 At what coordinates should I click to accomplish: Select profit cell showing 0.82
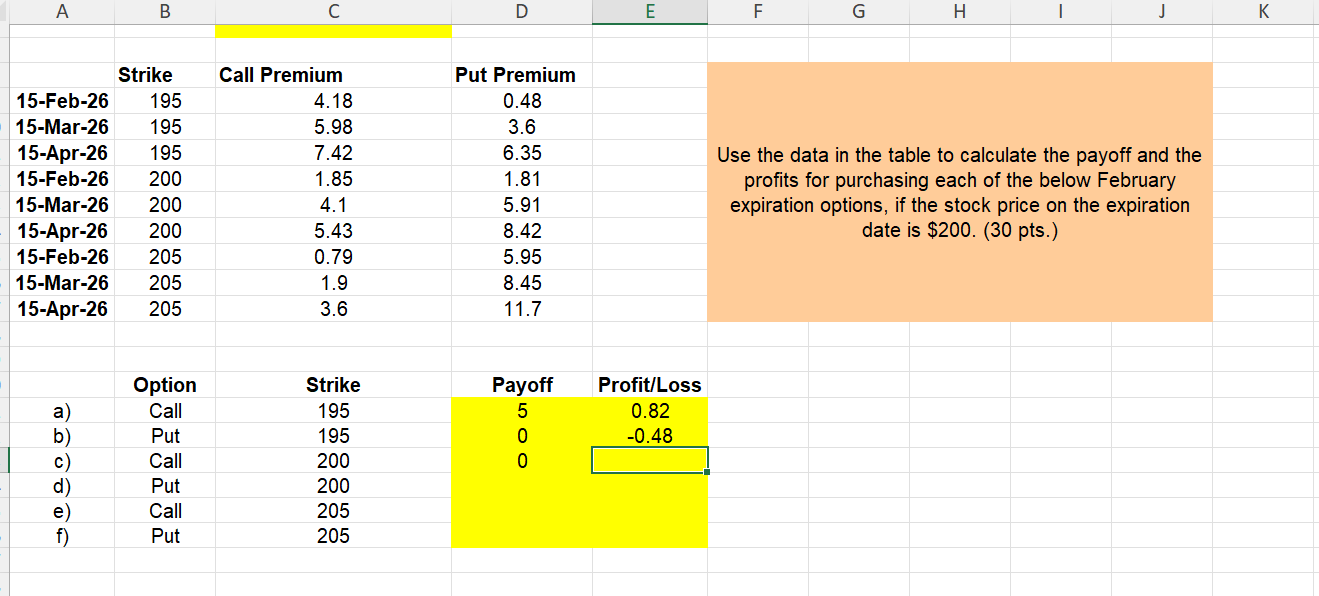650,410
